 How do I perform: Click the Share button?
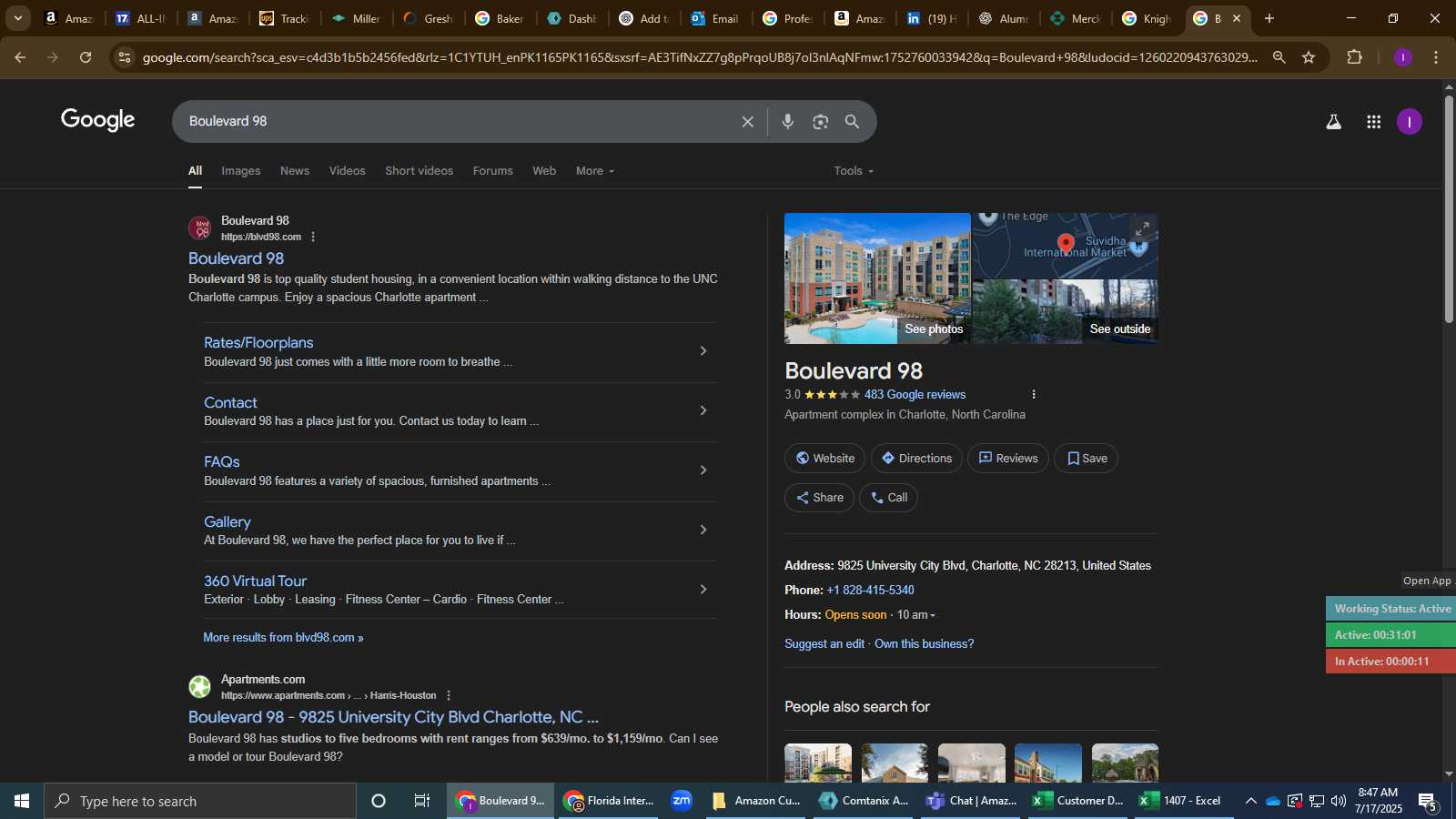pos(819,498)
